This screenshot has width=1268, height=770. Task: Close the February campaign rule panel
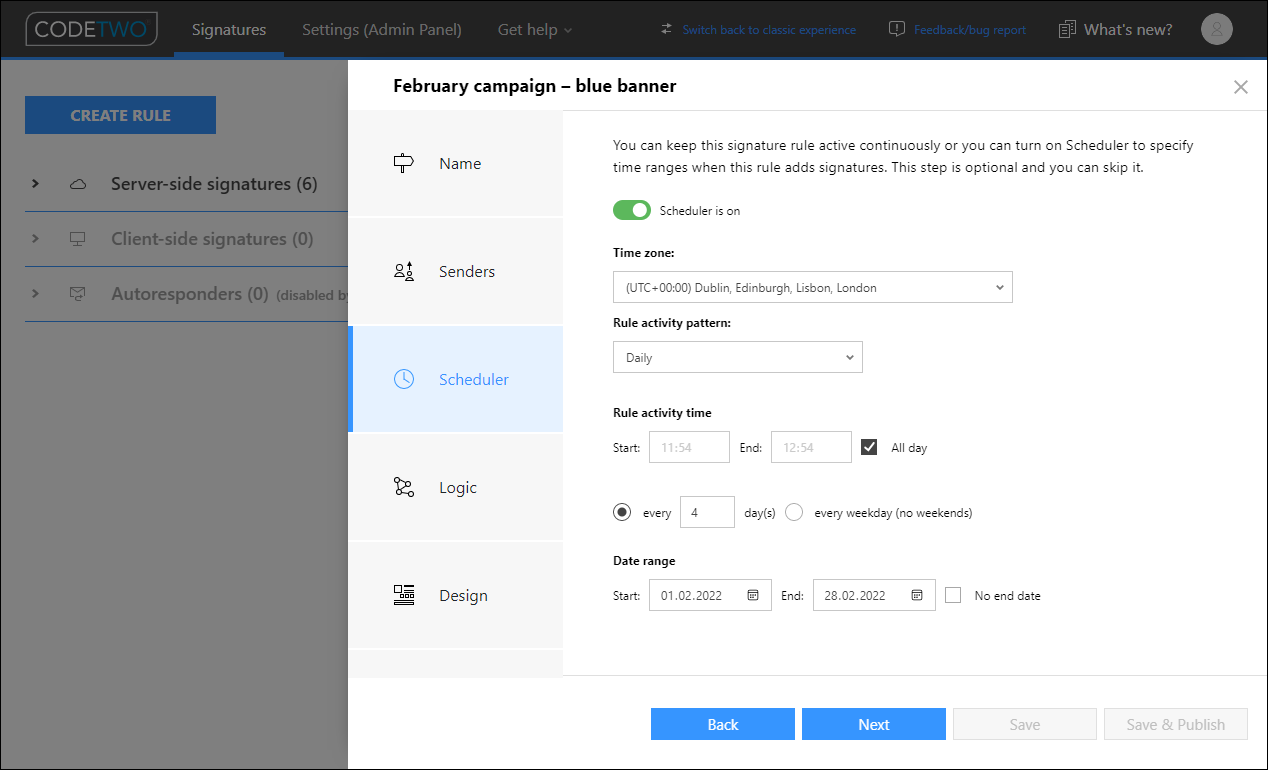[1241, 87]
